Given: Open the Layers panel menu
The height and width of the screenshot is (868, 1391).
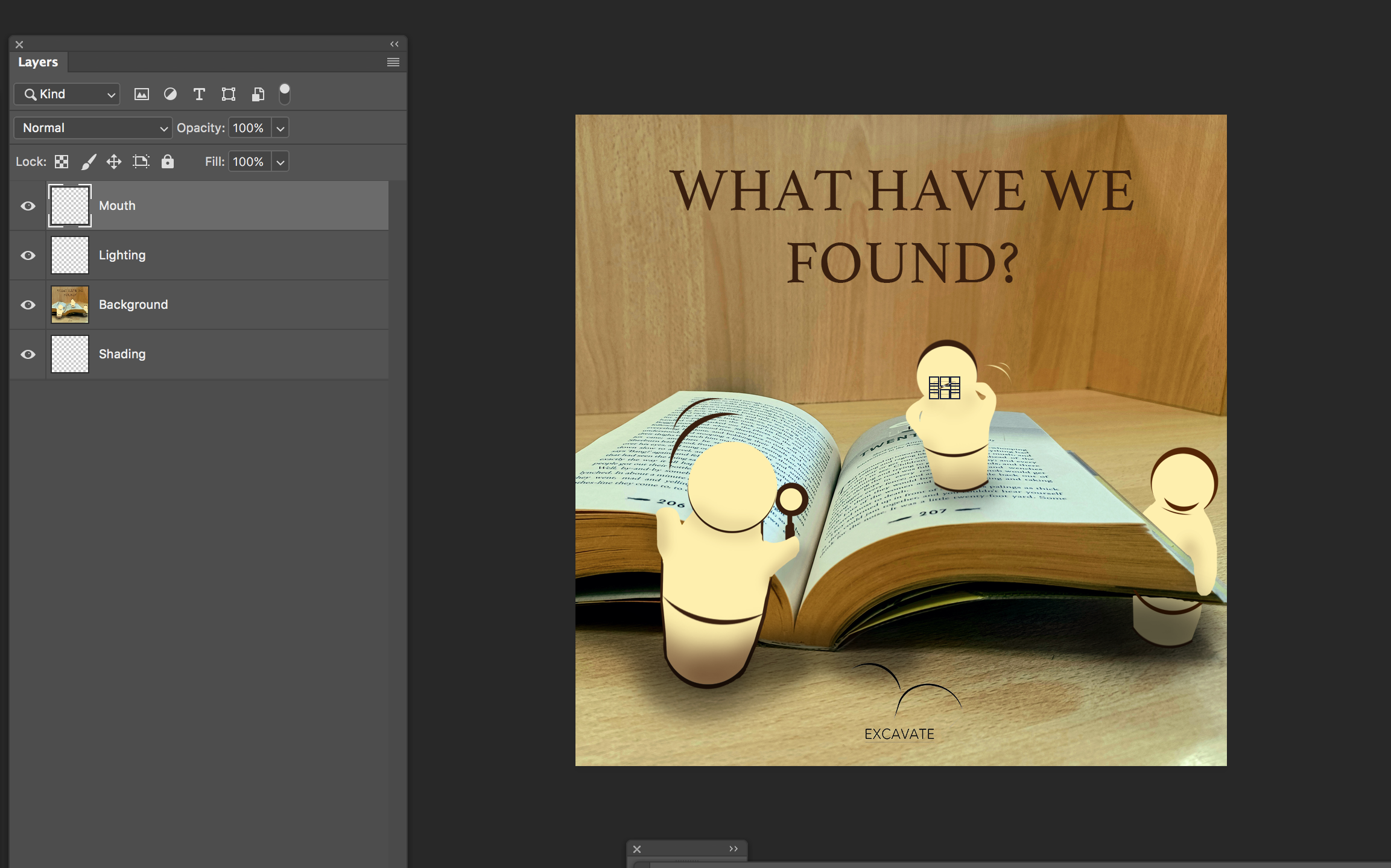Looking at the screenshot, I should tap(393, 62).
